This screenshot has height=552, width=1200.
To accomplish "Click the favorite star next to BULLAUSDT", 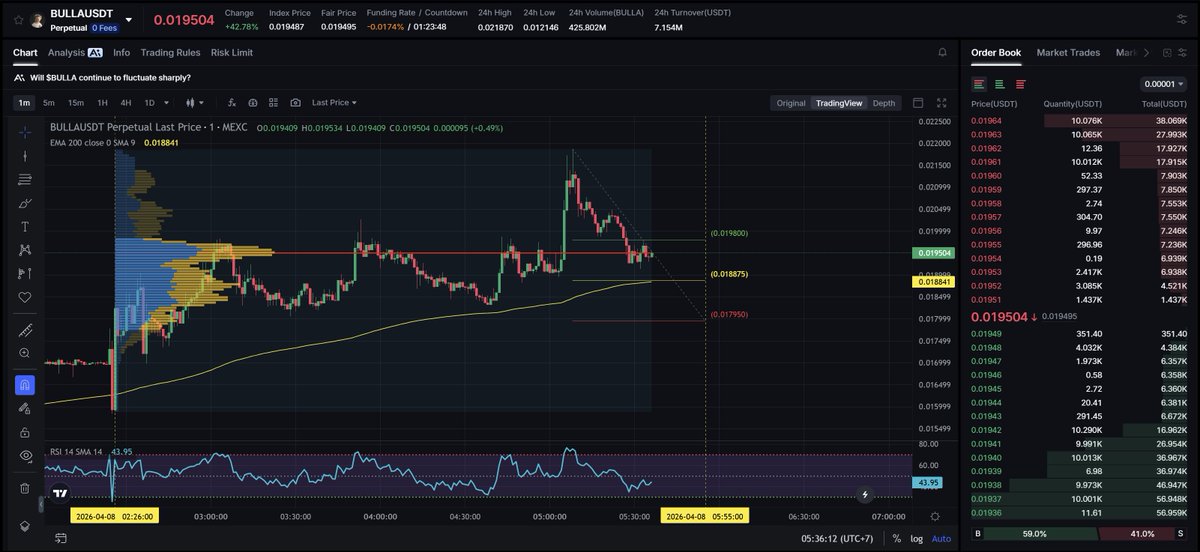I will coord(19,19).
